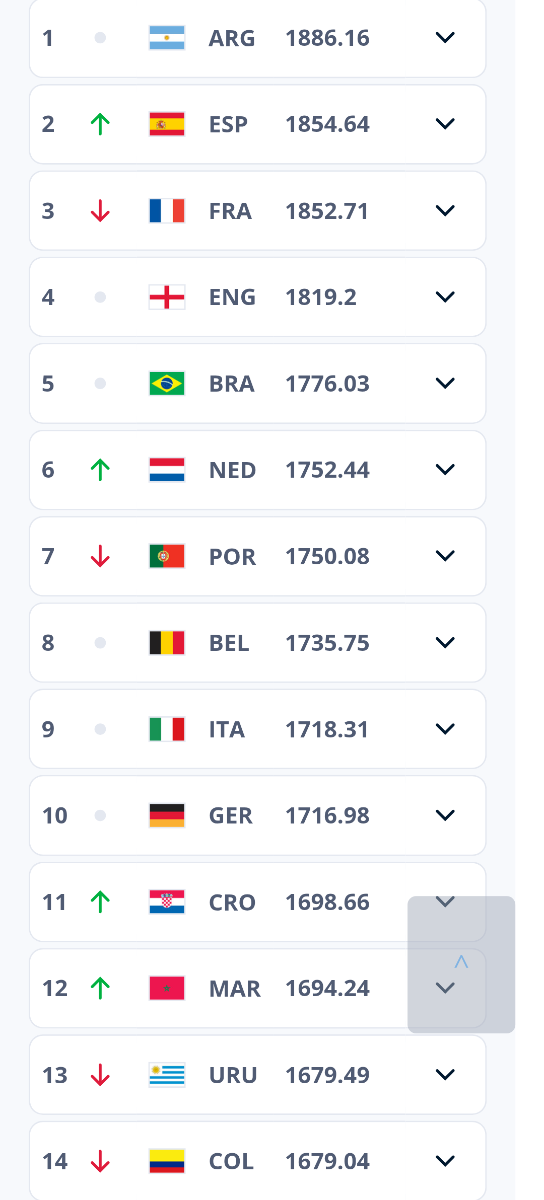This screenshot has width=544, height=1200.
Task: Click rank number 10 for Germany
Action: tap(55, 815)
